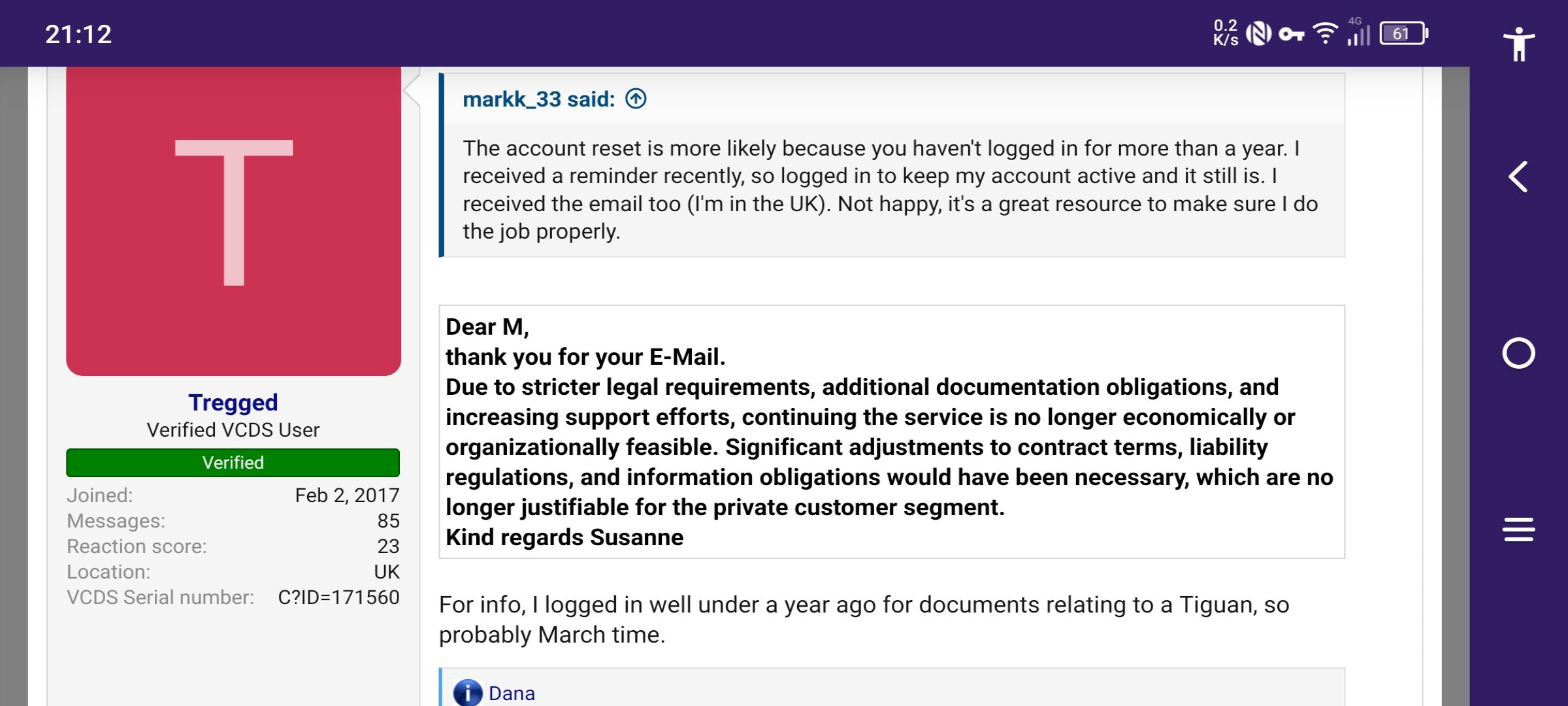Click the quoted post text block
This screenshot has width=1568, height=706.
[x=890, y=190]
